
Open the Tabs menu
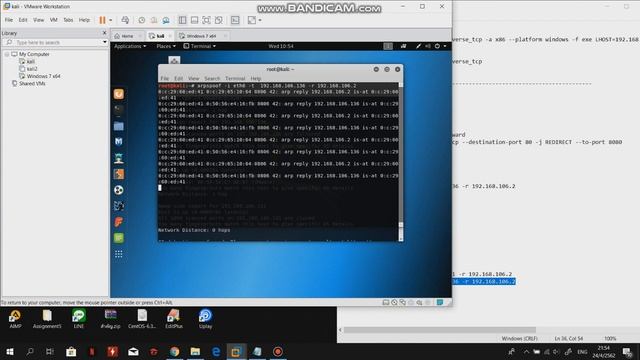click(x=68, y=20)
